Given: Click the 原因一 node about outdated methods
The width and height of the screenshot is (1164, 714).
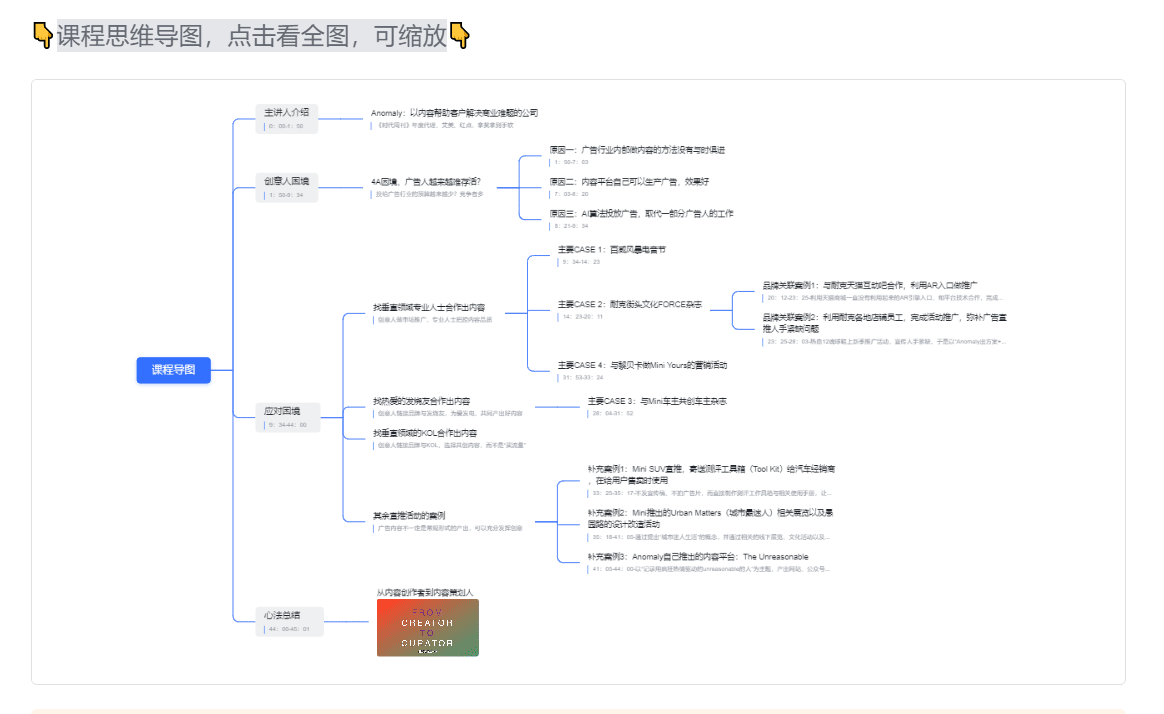Looking at the screenshot, I should [x=637, y=150].
